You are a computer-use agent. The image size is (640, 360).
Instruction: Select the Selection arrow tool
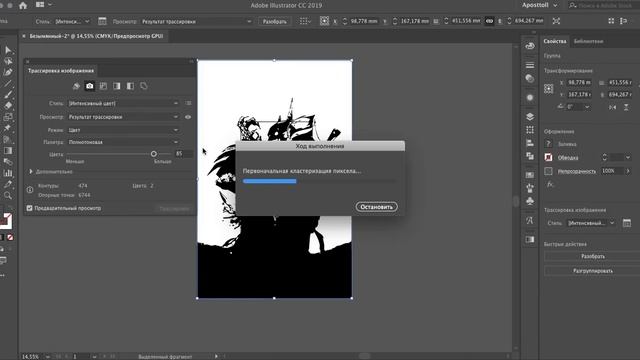[8, 50]
